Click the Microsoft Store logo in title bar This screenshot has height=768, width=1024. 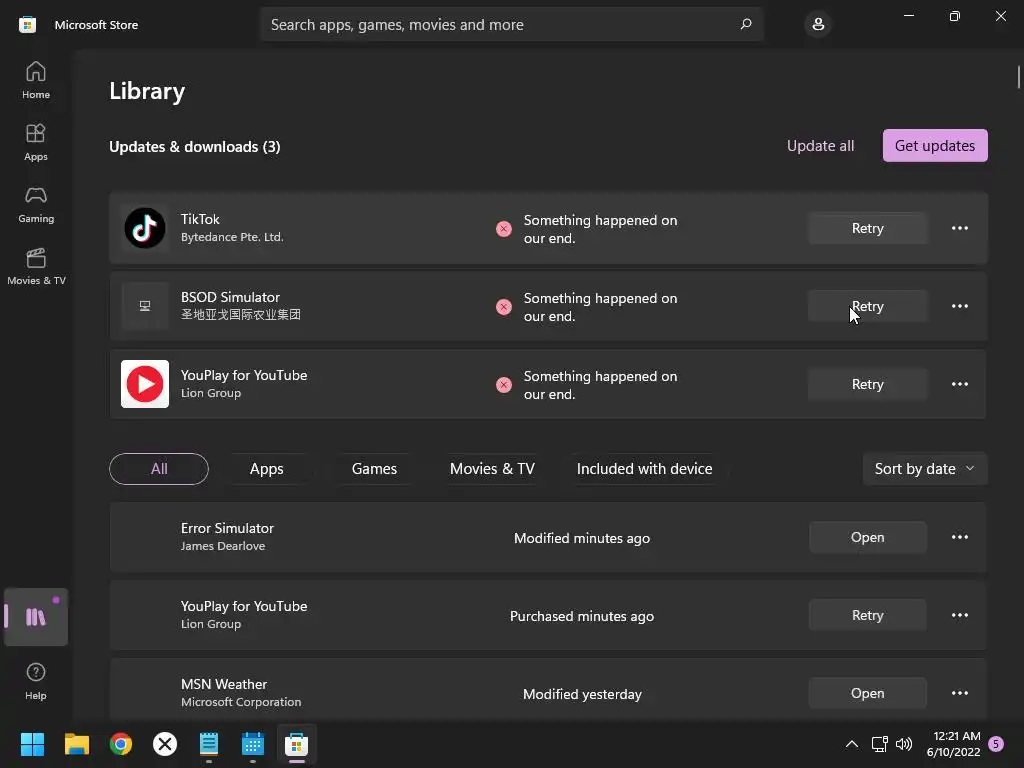[27, 25]
